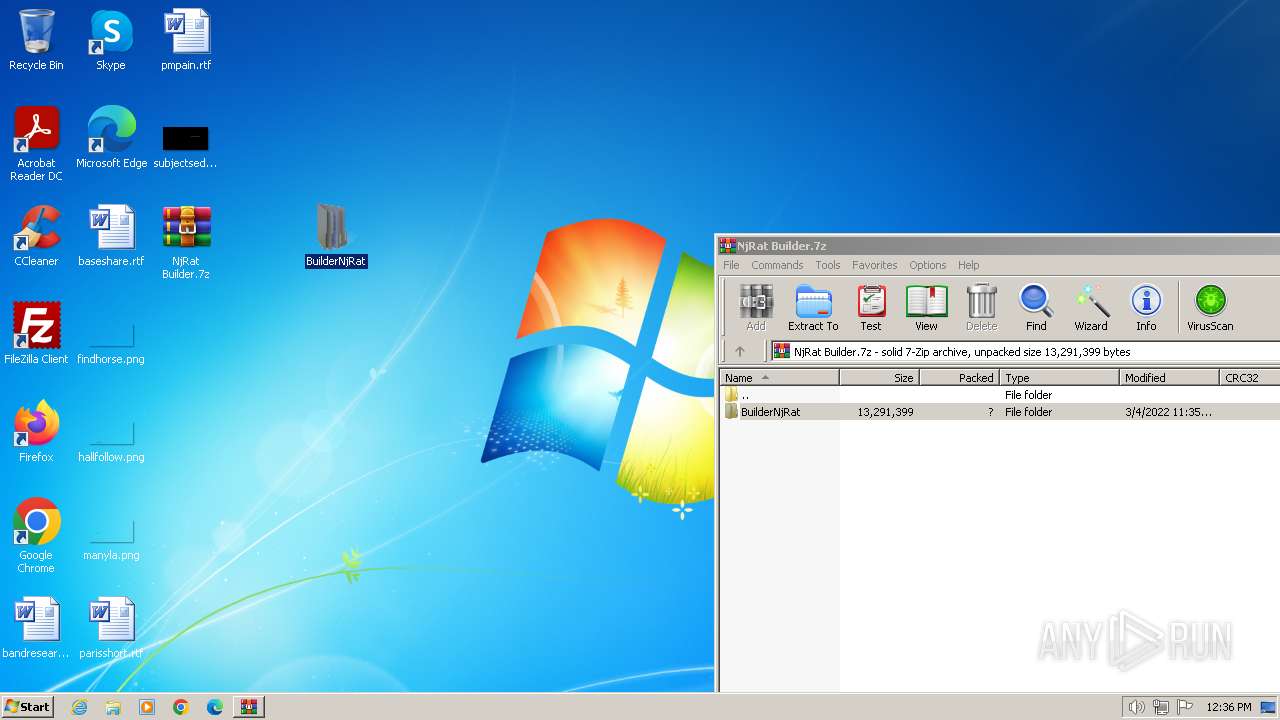This screenshot has width=1280, height=720.
Task: Open Windows Media Player from taskbar
Action: pyautogui.click(x=147, y=707)
